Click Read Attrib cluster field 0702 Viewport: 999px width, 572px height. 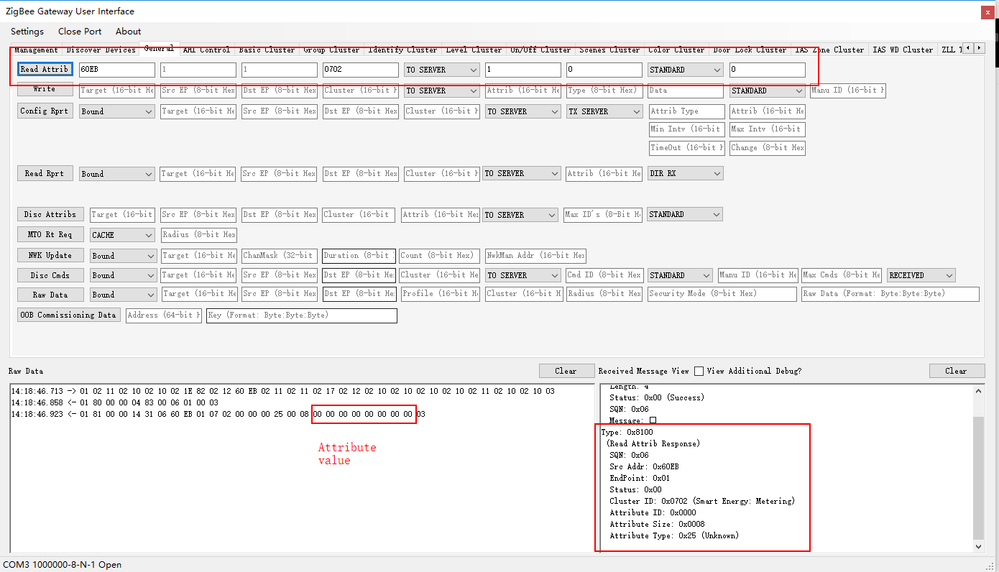coord(360,69)
